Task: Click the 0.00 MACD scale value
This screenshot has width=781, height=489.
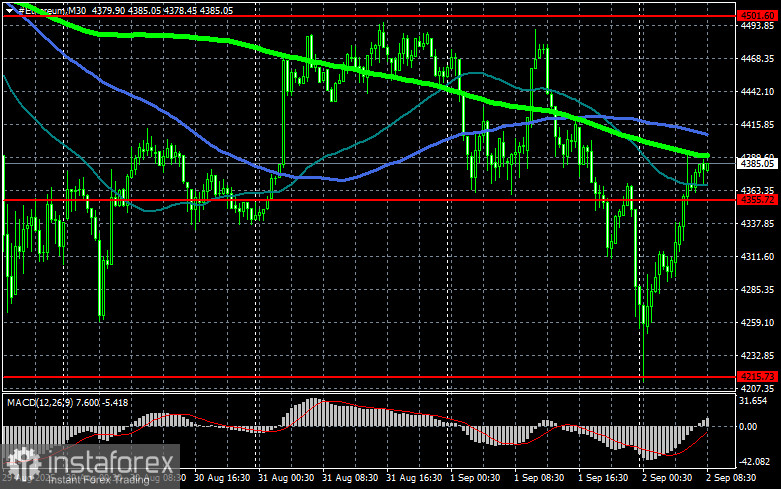Action: [x=748, y=426]
